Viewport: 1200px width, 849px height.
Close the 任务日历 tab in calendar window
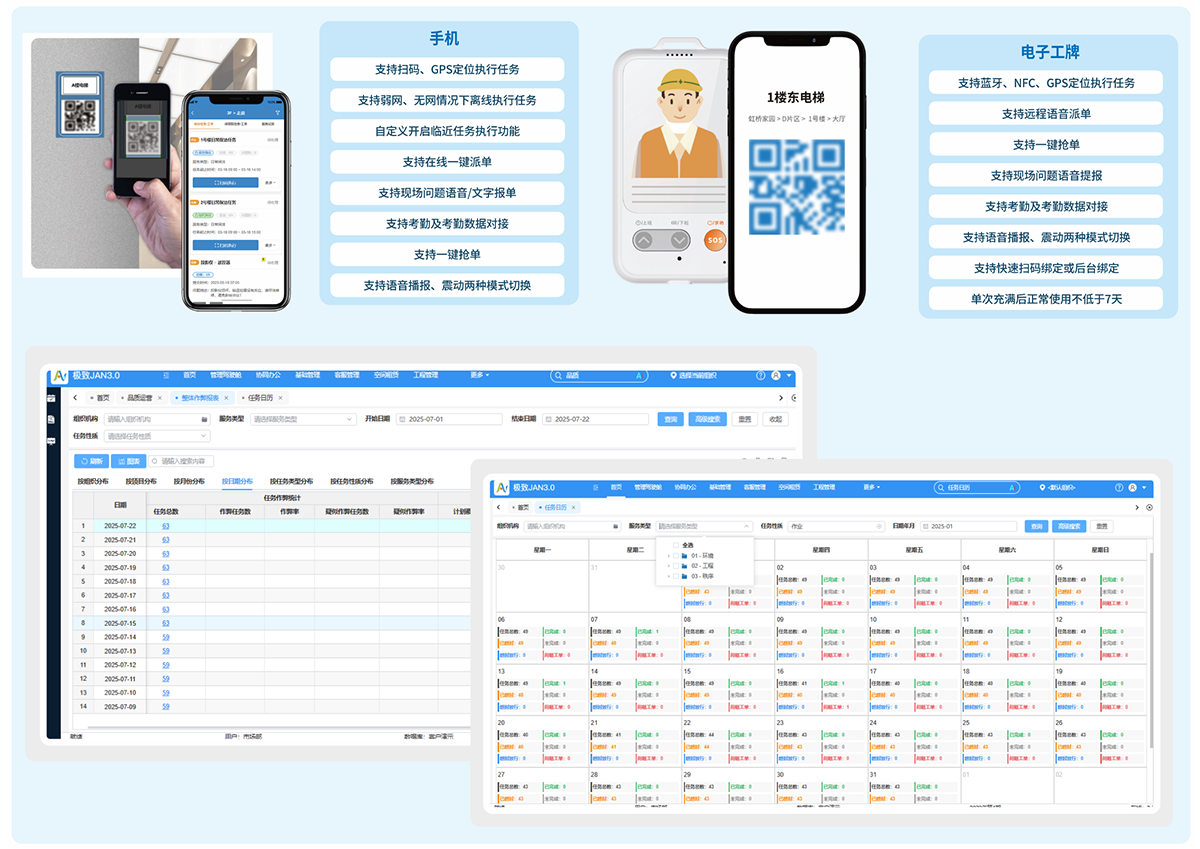(x=573, y=507)
